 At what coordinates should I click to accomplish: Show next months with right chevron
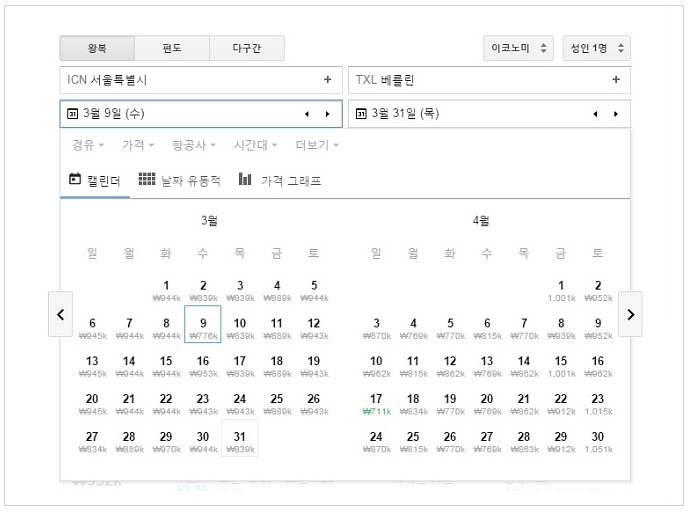click(x=631, y=314)
